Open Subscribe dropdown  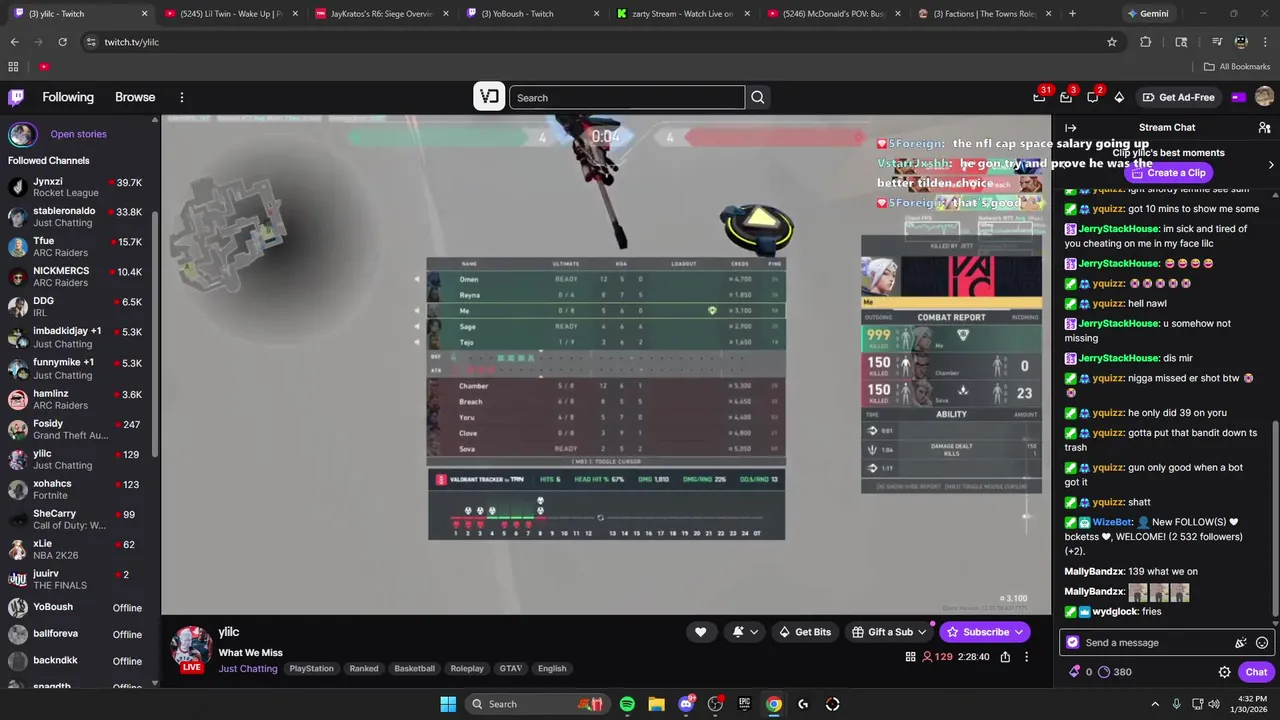click(x=985, y=632)
